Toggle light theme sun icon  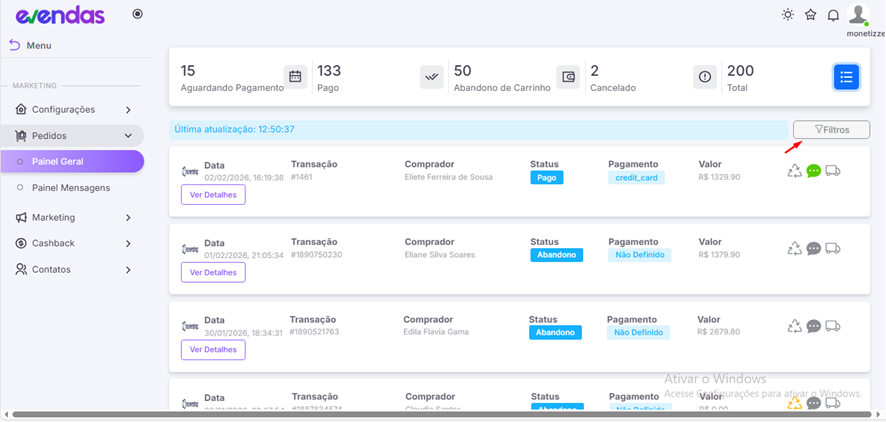788,15
